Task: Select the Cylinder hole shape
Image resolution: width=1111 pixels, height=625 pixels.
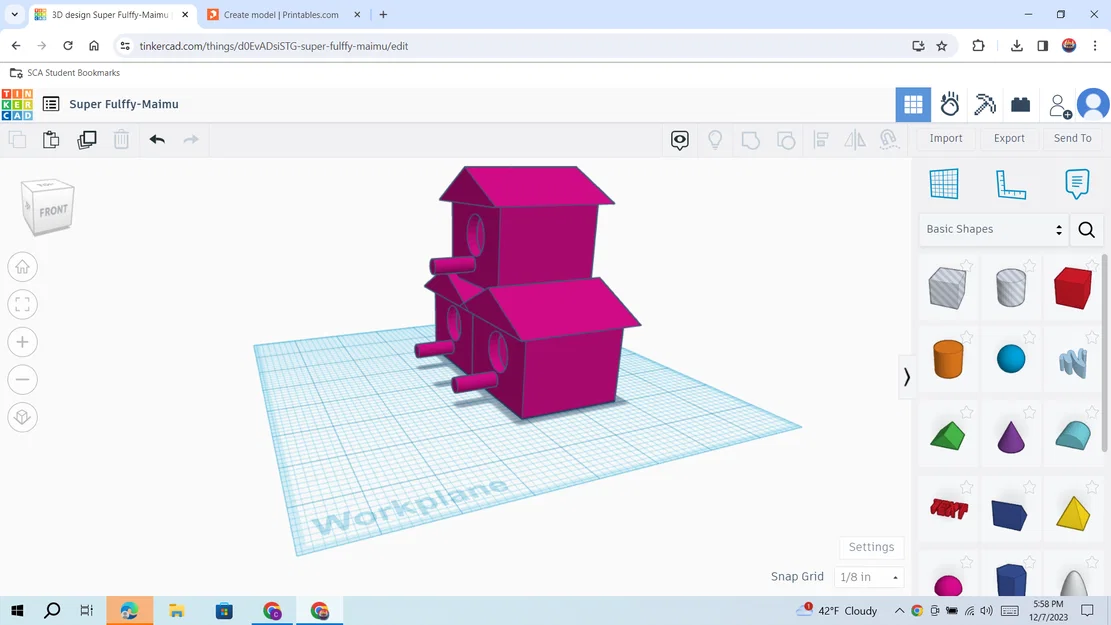Action: [x=1011, y=288]
